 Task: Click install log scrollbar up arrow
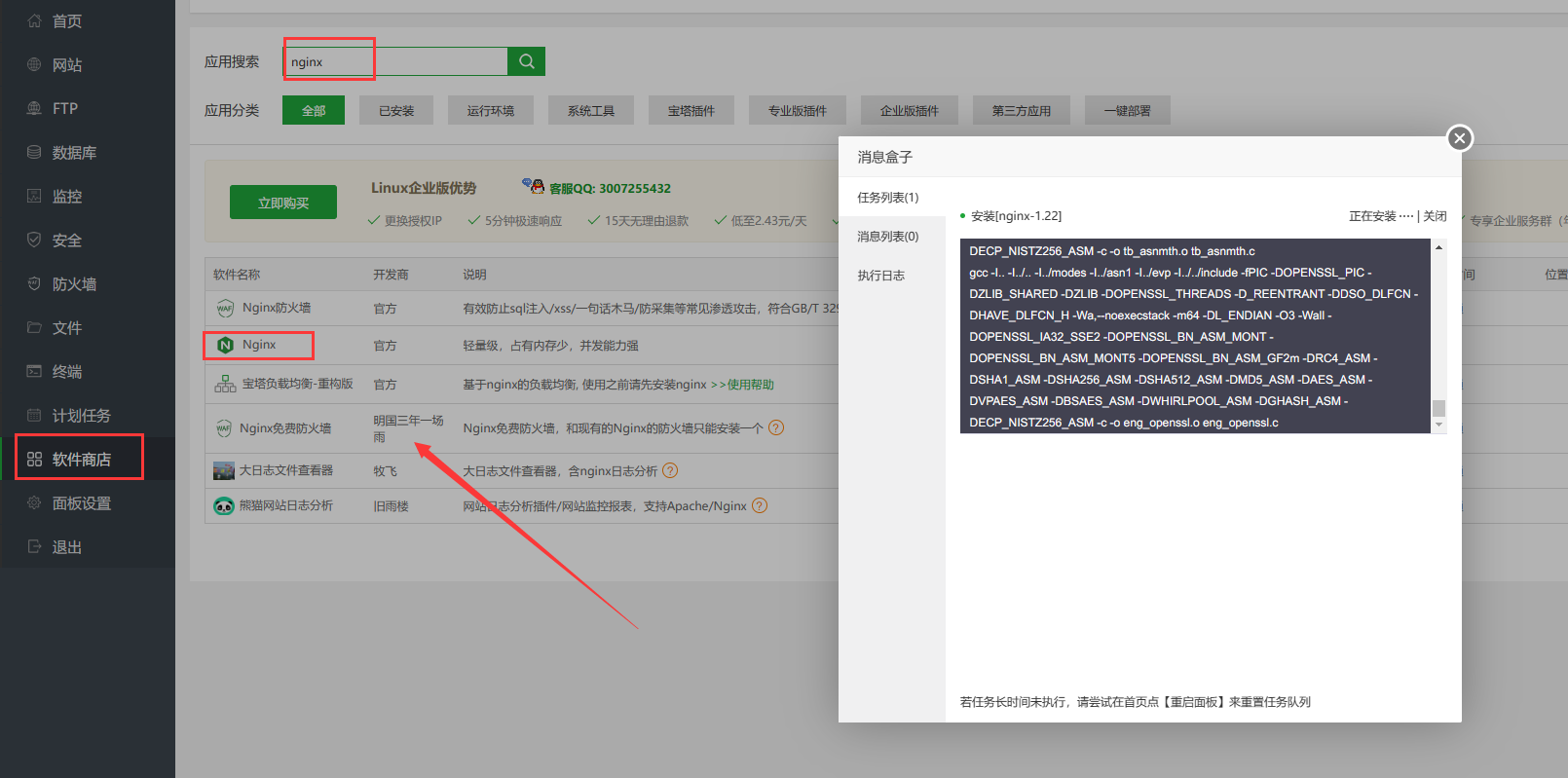pyautogui.click(x=1438, y=247)
